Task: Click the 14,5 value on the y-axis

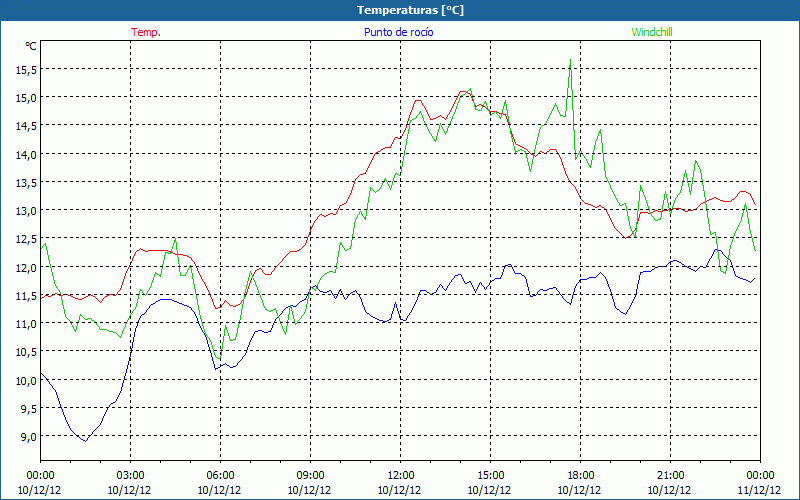Action: pos(26,126)
